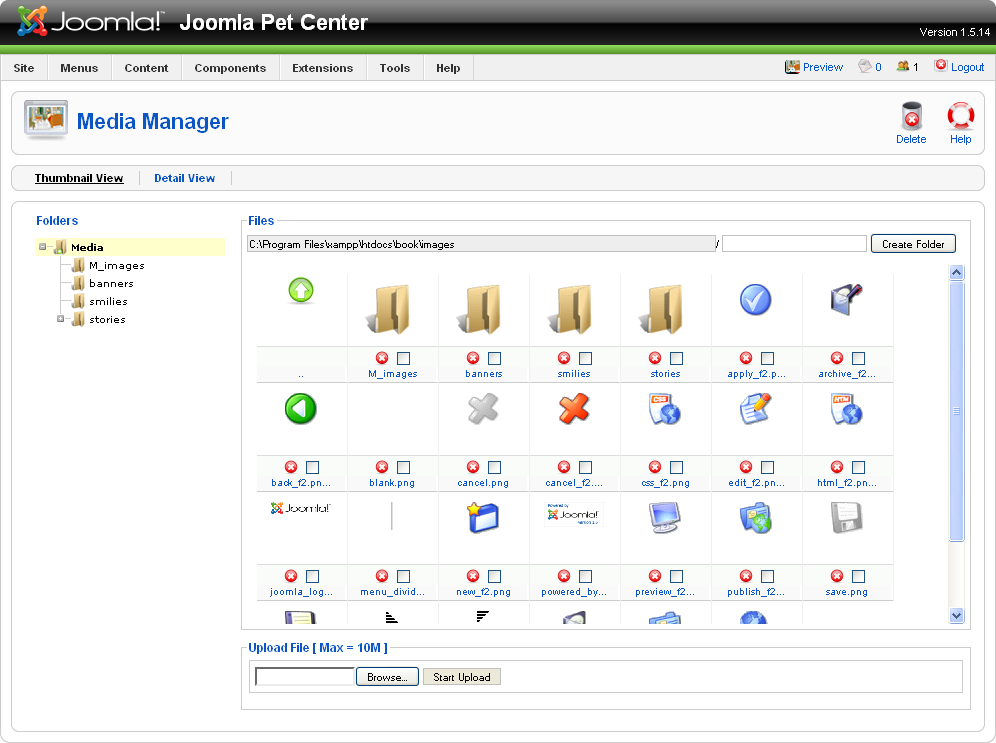Viewport: 996px width, 743px height.
Task: Click the apply_f2 checkmark image
Action: coord(755,300)
